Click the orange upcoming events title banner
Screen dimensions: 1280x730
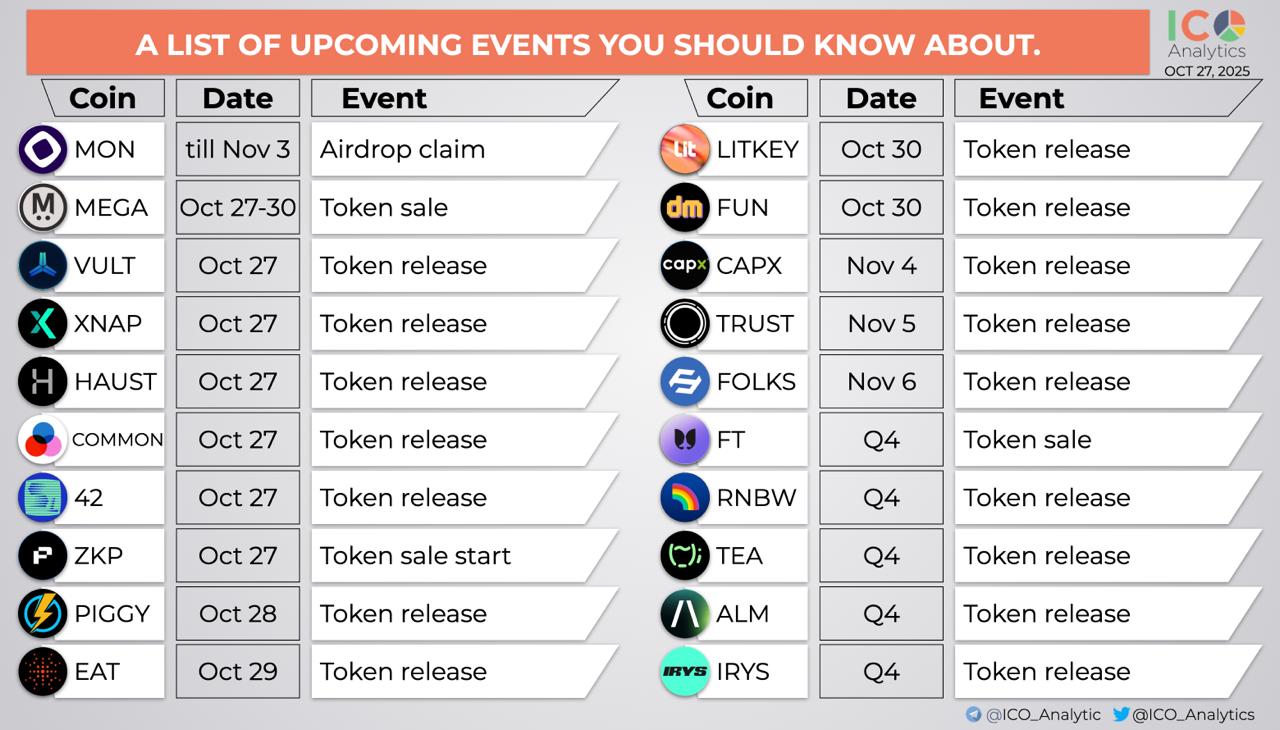coord(588,45)
